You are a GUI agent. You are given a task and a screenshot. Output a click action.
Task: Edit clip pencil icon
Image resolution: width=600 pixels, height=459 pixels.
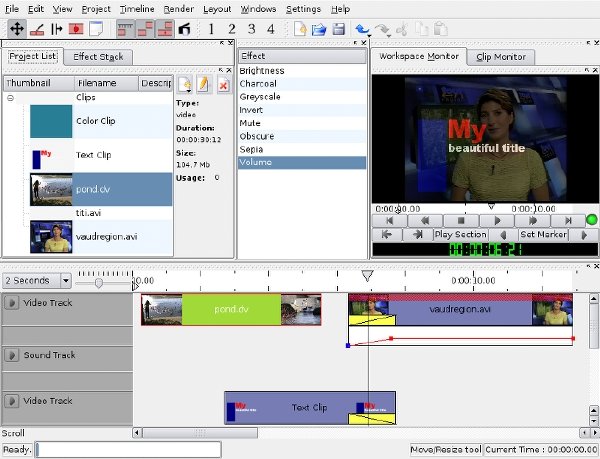[204, 85]
